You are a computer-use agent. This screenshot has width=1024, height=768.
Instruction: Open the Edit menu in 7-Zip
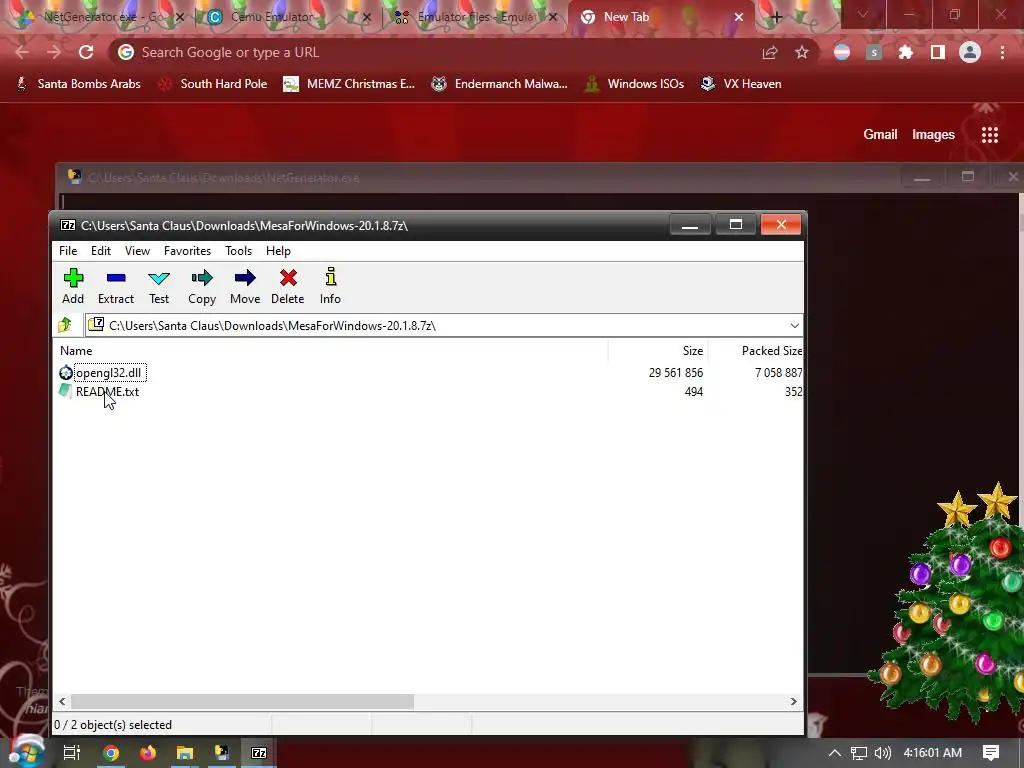pos(101,251)
